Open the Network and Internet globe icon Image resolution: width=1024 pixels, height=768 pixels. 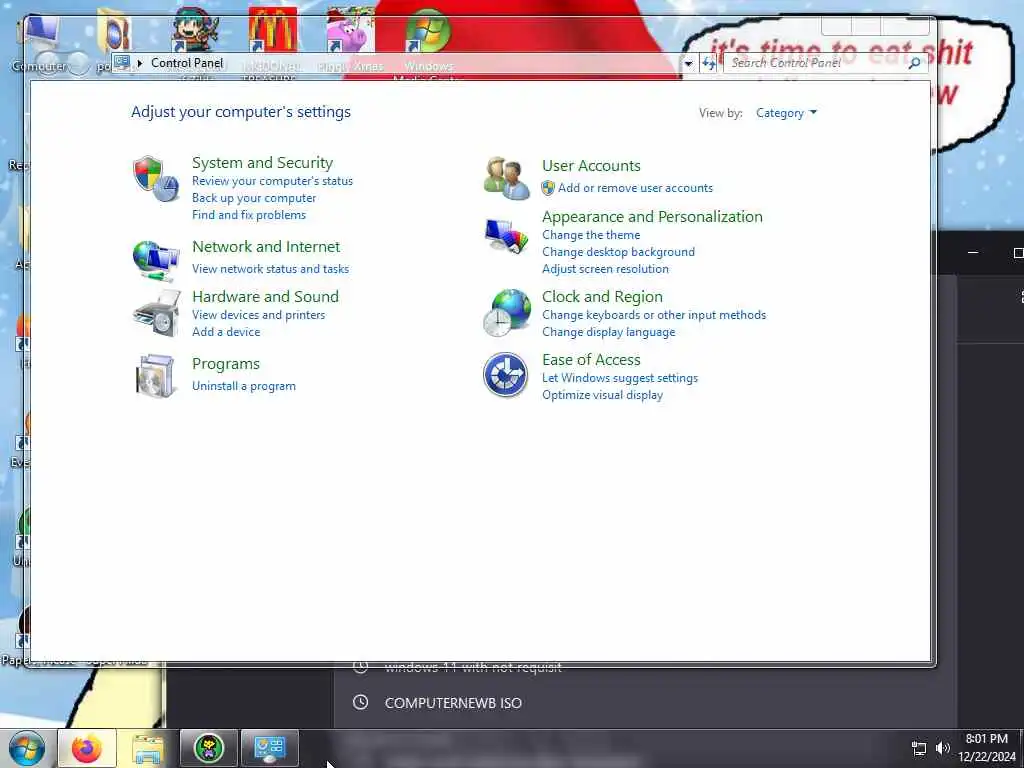tap(156, 261)
